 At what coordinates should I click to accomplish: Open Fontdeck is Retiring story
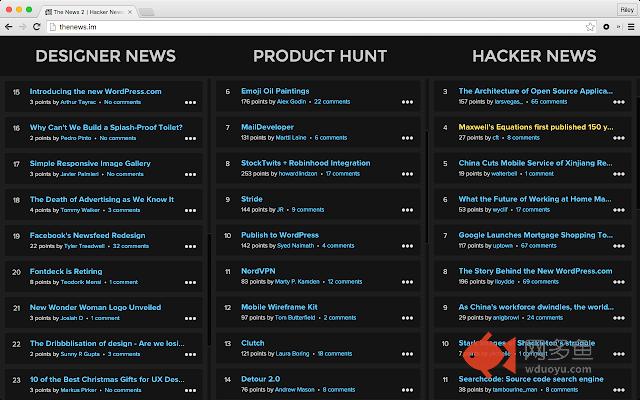pos(66,271)
